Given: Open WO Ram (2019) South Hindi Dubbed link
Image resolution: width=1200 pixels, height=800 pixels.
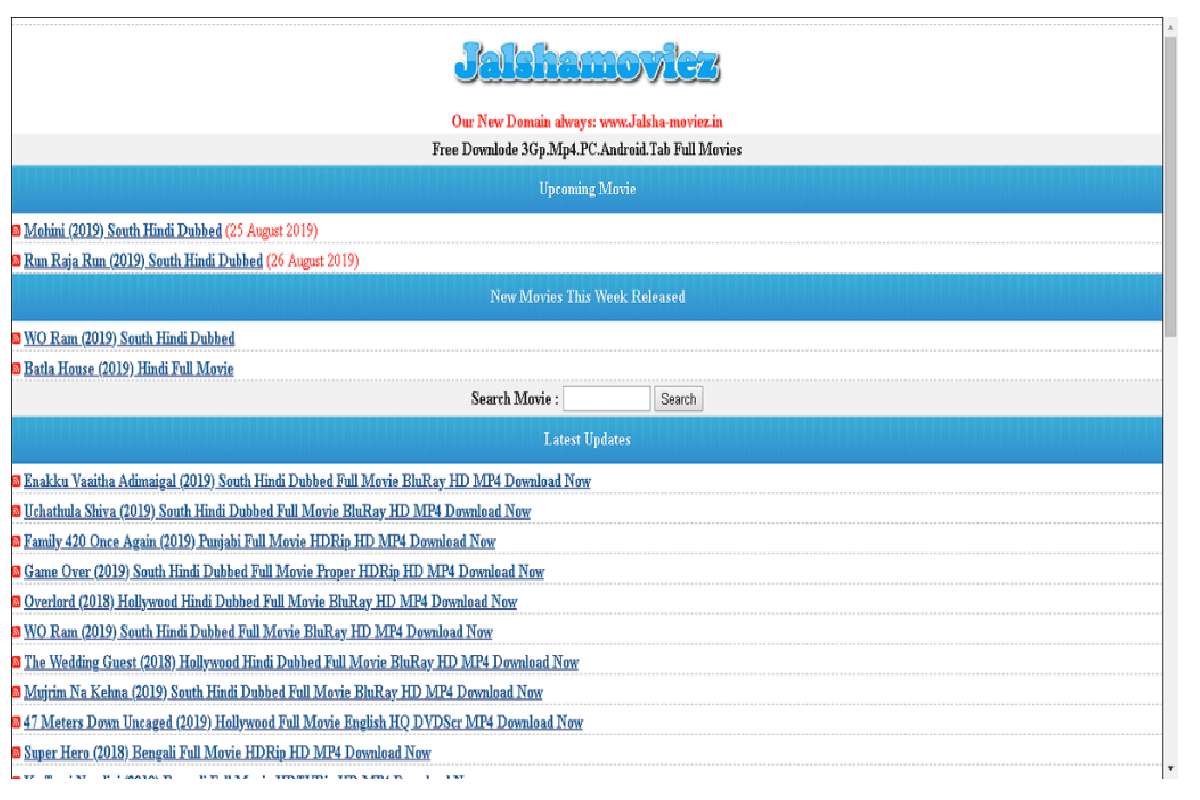Looking at the screenshot, I should point(129,339).
